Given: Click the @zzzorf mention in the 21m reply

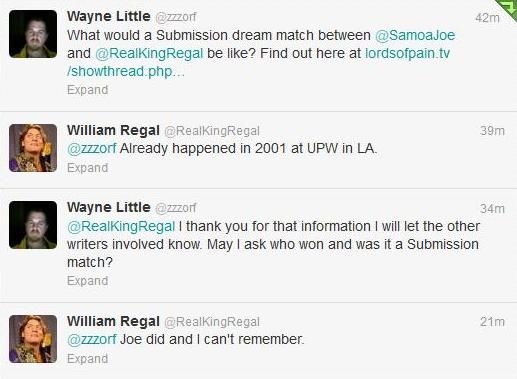Looking at the screenshot, I should [x=92, y=340].
